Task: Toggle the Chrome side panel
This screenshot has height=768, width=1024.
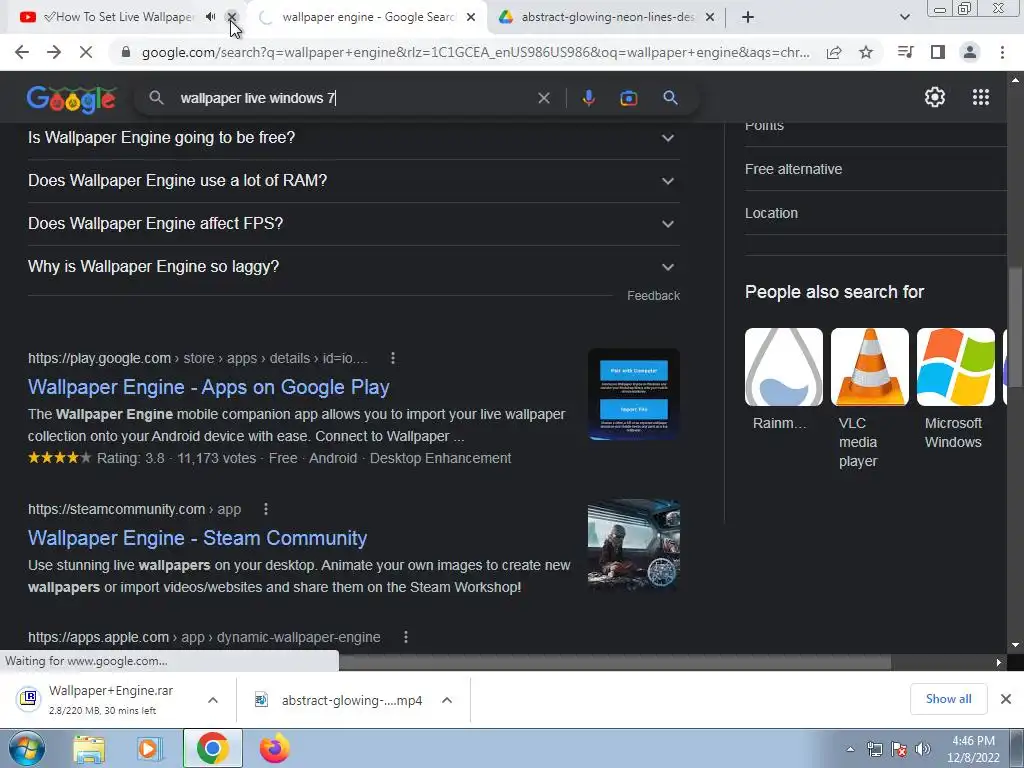Action: point(938,52)
